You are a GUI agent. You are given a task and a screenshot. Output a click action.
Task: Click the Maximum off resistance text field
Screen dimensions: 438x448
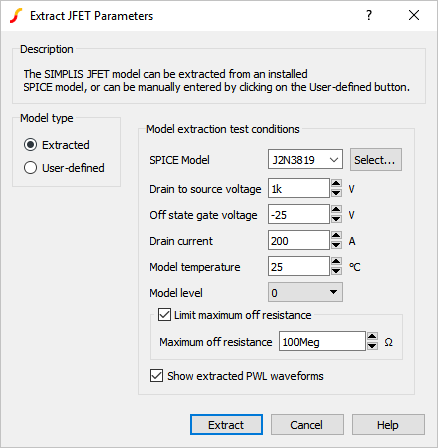(322, 341)
